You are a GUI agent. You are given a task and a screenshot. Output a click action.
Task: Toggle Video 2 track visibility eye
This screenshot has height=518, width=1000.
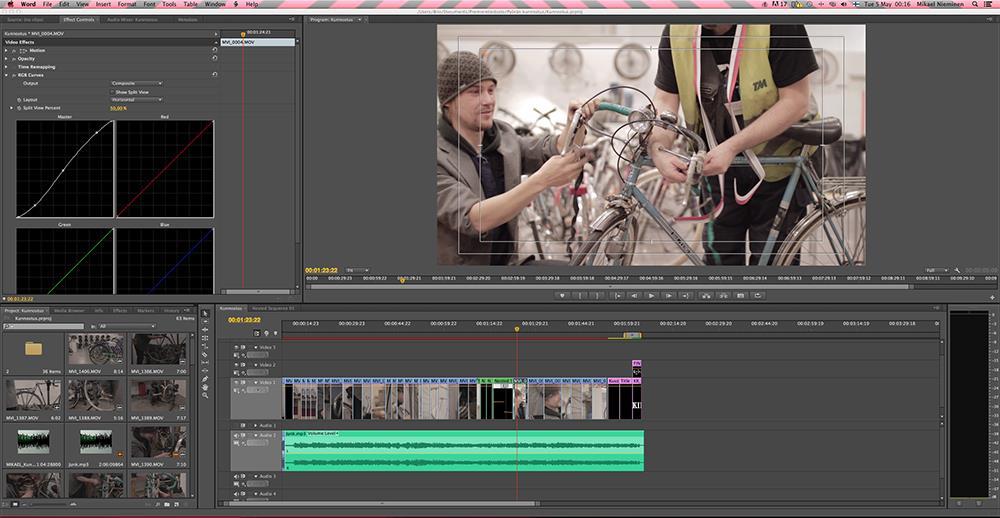pyautogui.click(x=236, y=365)
